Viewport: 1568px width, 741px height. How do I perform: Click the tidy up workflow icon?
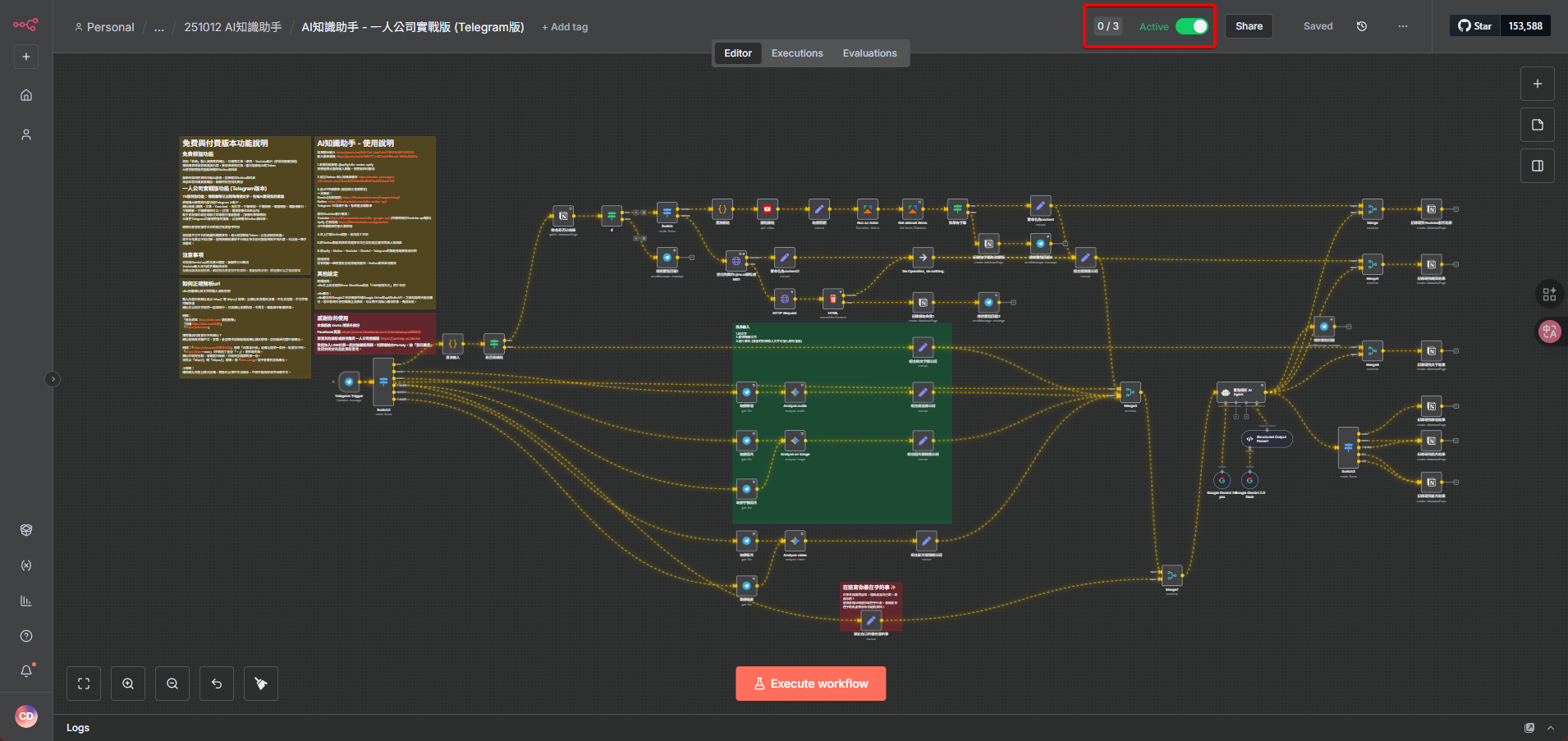click(x=261, y=684)
